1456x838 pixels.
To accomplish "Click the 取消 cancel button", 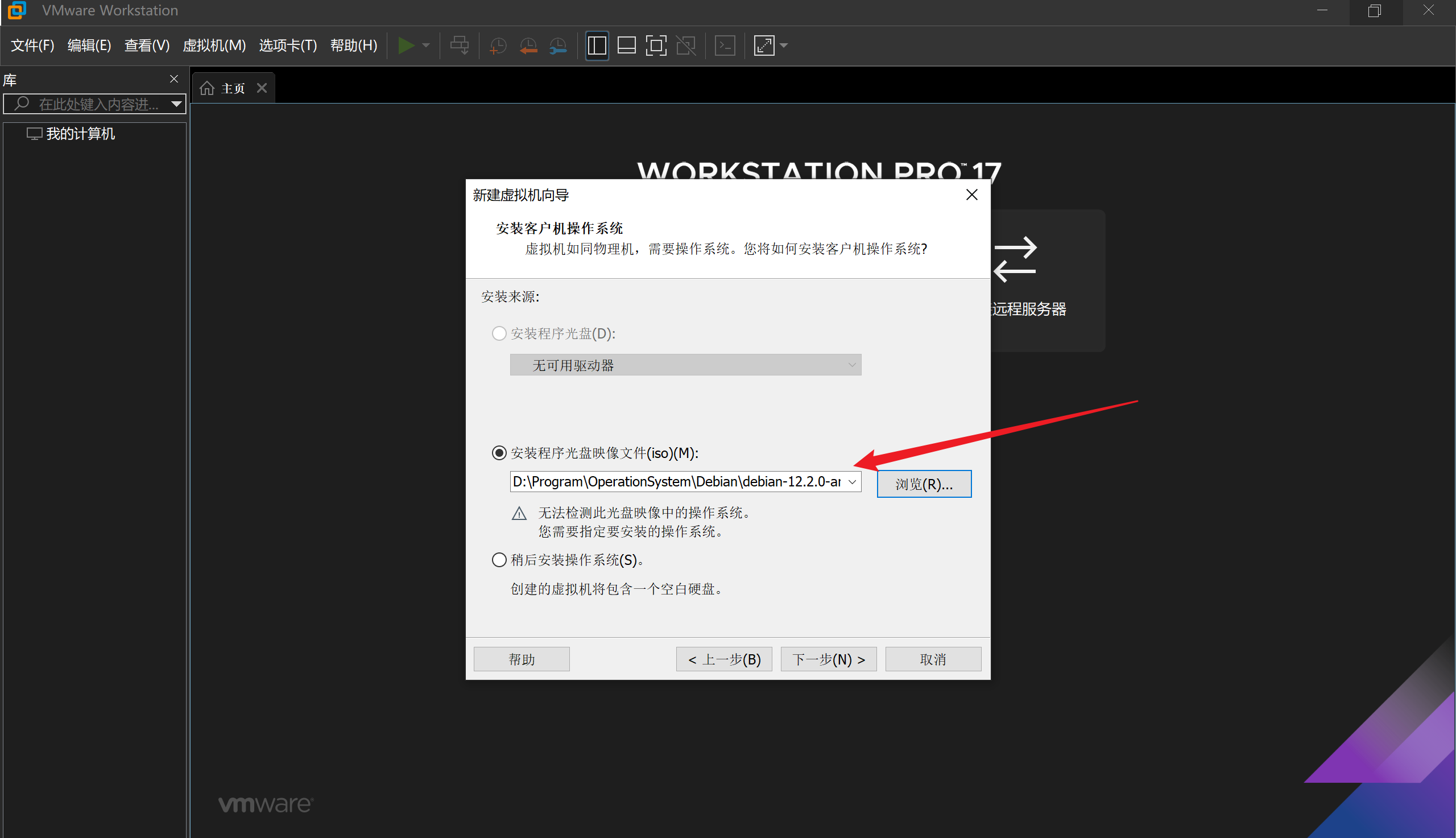I will tap(933, 659).
